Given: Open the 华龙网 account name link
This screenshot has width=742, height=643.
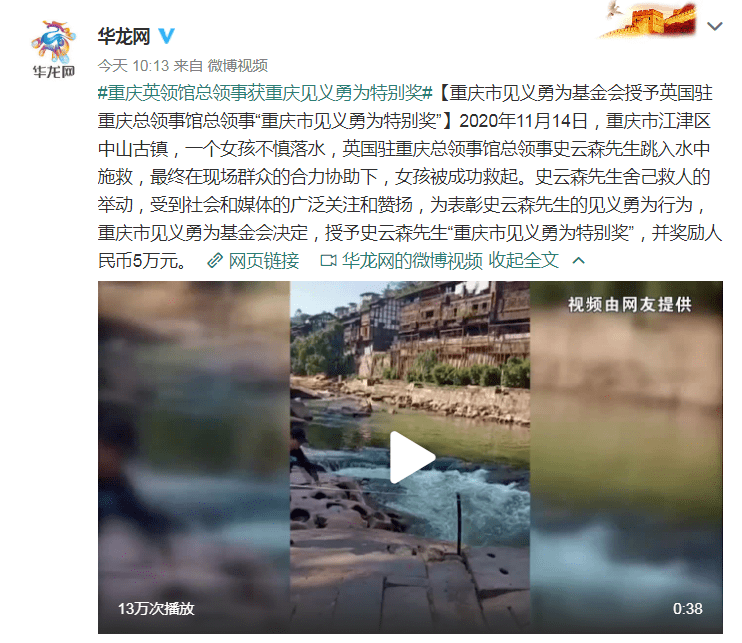Looking at the screenshot, I should [x=124, y=36].
